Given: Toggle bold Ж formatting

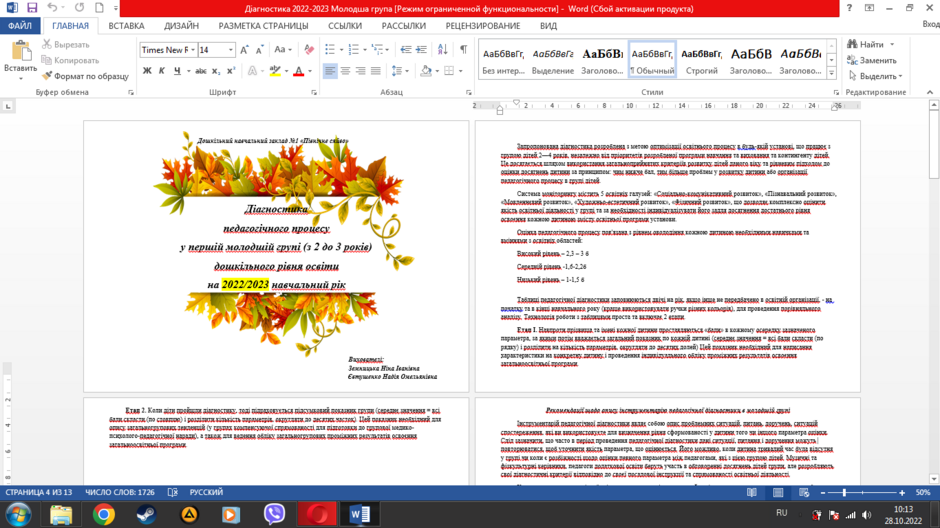Looking at the screenshot, I should click(147, 71).
